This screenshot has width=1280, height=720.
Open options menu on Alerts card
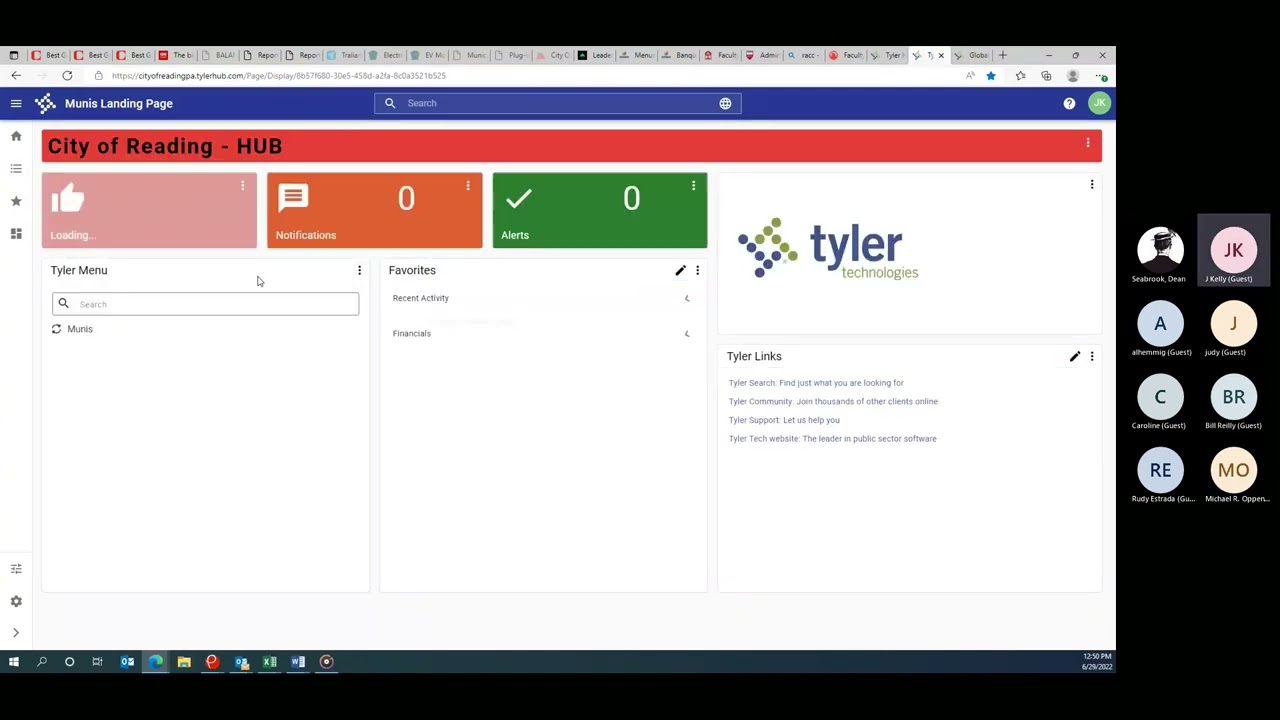click(x=693, y=186)
